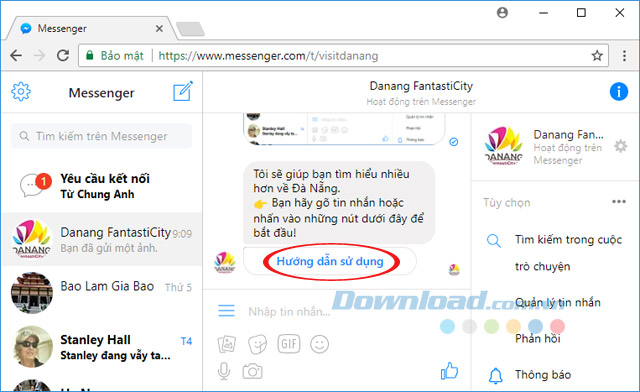
Task: Click the Danang FantastiCity logo in info panel
Action: click(504, 146)
